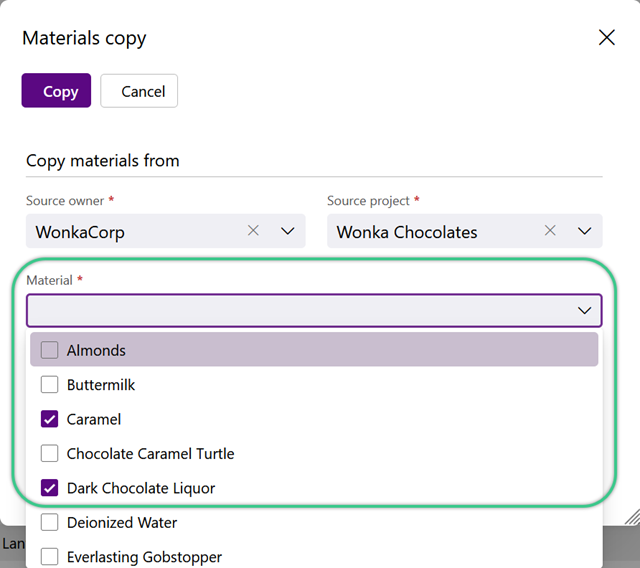Check the Buttermilk checkbox
Viewport: 640px width, 568px height.
click(49, 384)
